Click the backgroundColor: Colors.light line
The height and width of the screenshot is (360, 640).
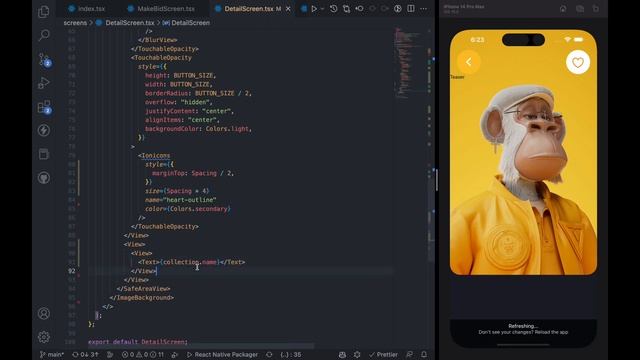point(198,129)
